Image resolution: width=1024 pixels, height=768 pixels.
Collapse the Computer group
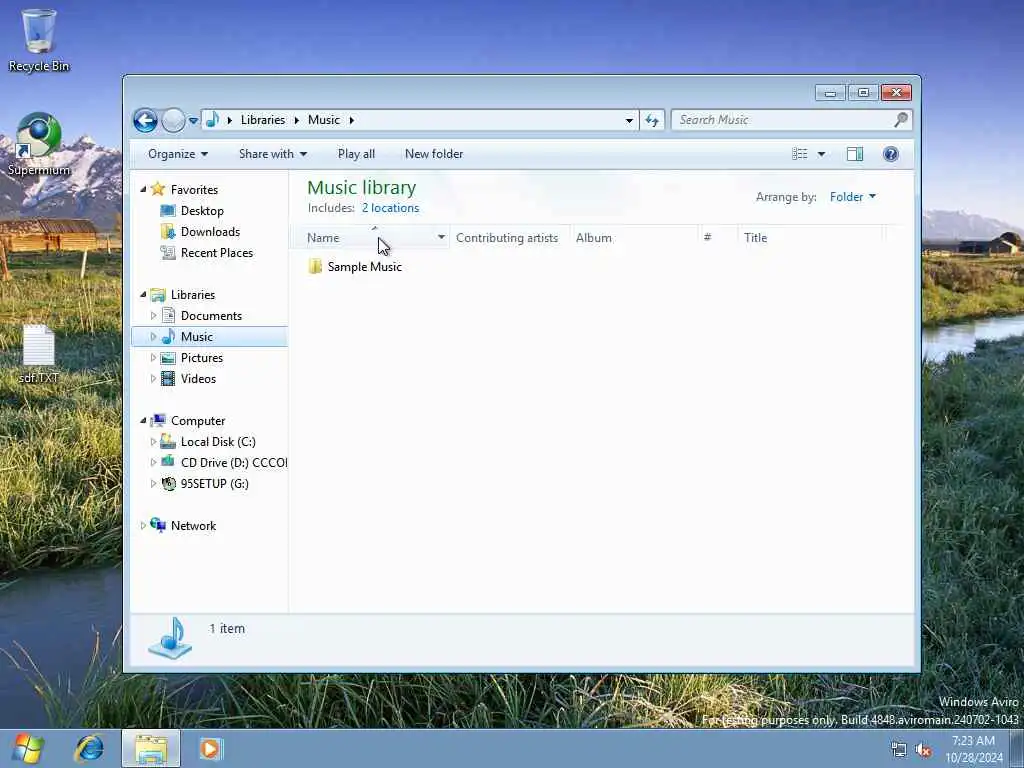tap(143, 421)
